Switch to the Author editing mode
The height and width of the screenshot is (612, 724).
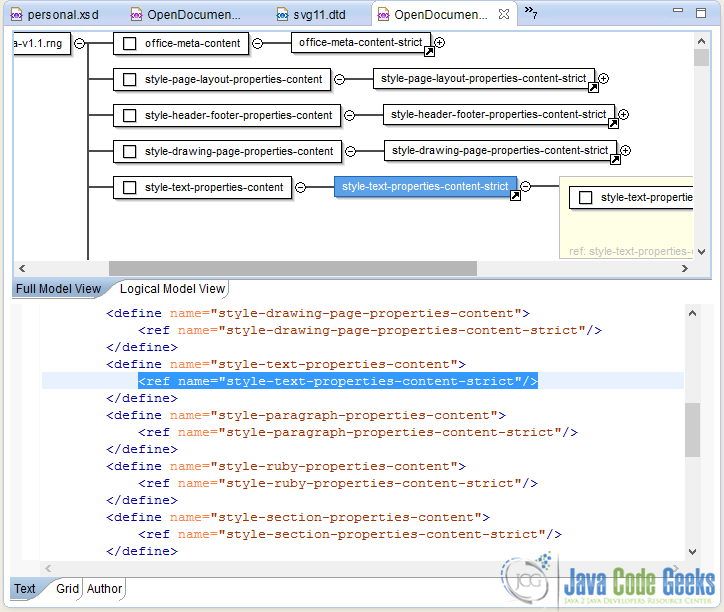(104, 589)
